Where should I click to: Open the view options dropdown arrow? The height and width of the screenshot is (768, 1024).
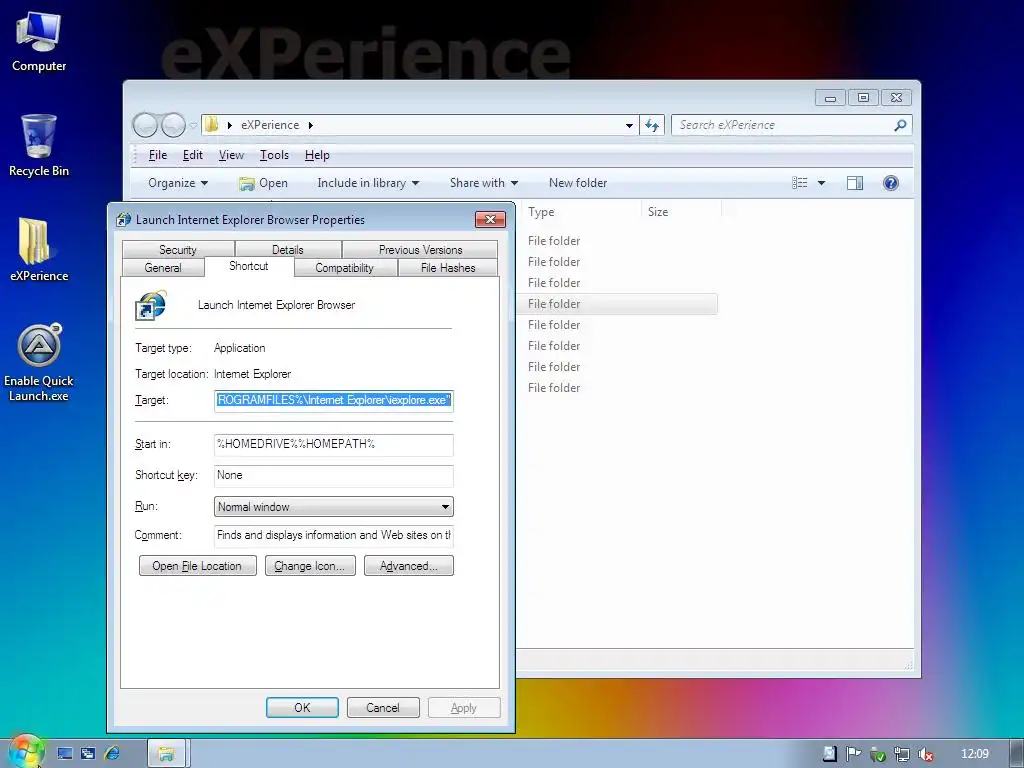821,183
